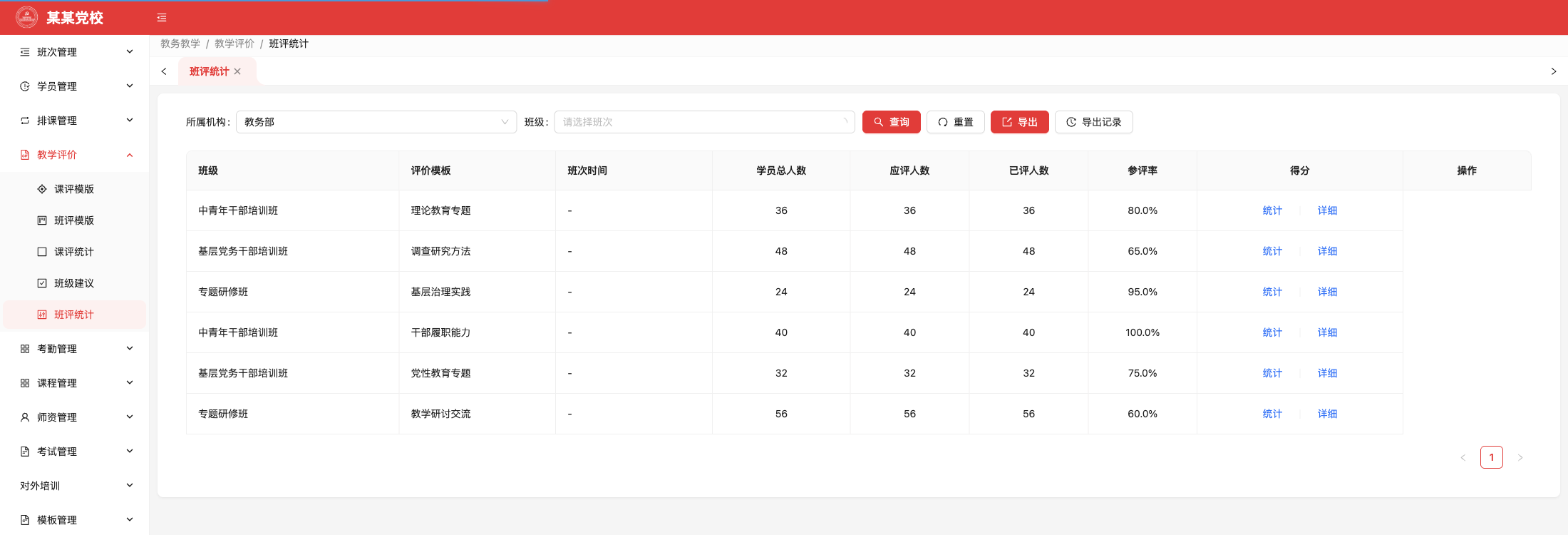Click the 学员管理 sidebar icon
The image size is (1568, 535).
tap(25, 86)
